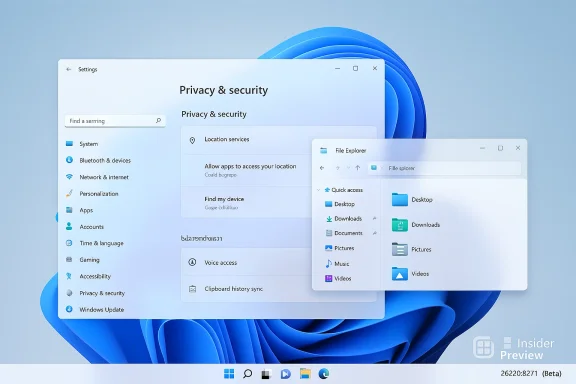Open Pictures folder in File Explorer pane
576x384 pixels.
click(411, 250)
